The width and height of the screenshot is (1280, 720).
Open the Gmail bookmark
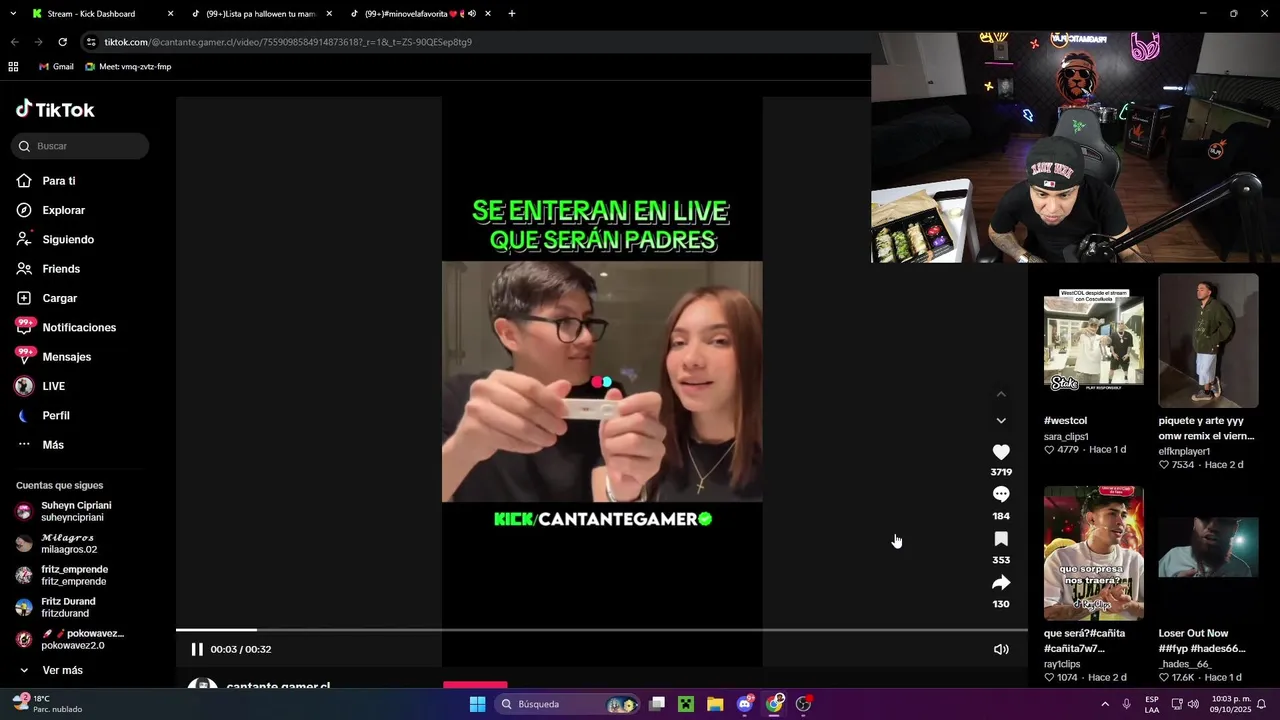coord(56,67)
